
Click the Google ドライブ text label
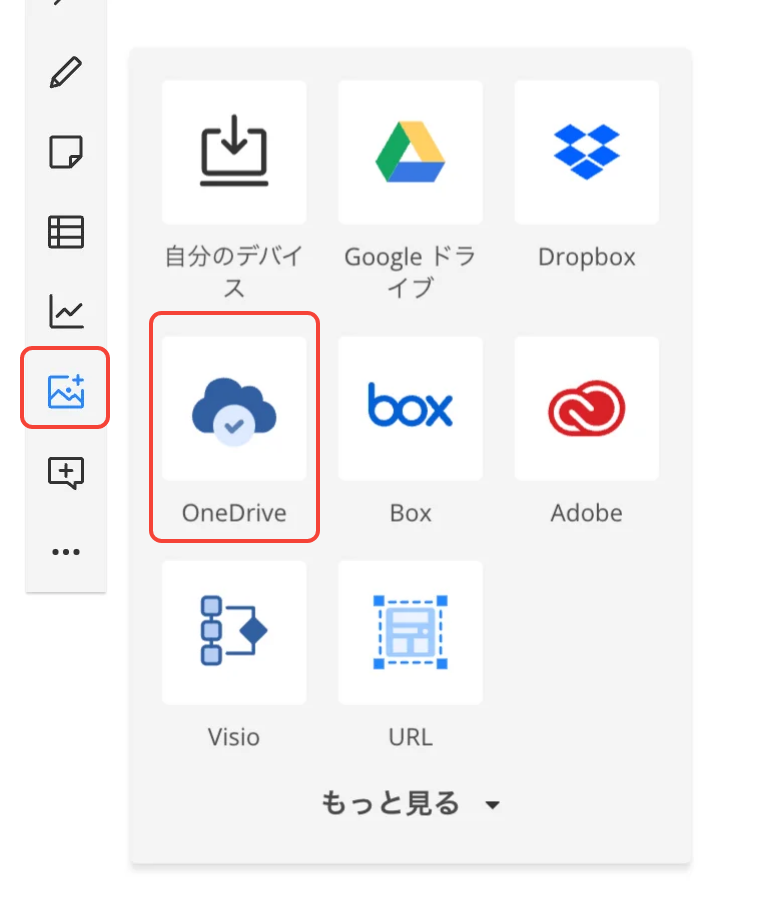click(x=410, y=272)
